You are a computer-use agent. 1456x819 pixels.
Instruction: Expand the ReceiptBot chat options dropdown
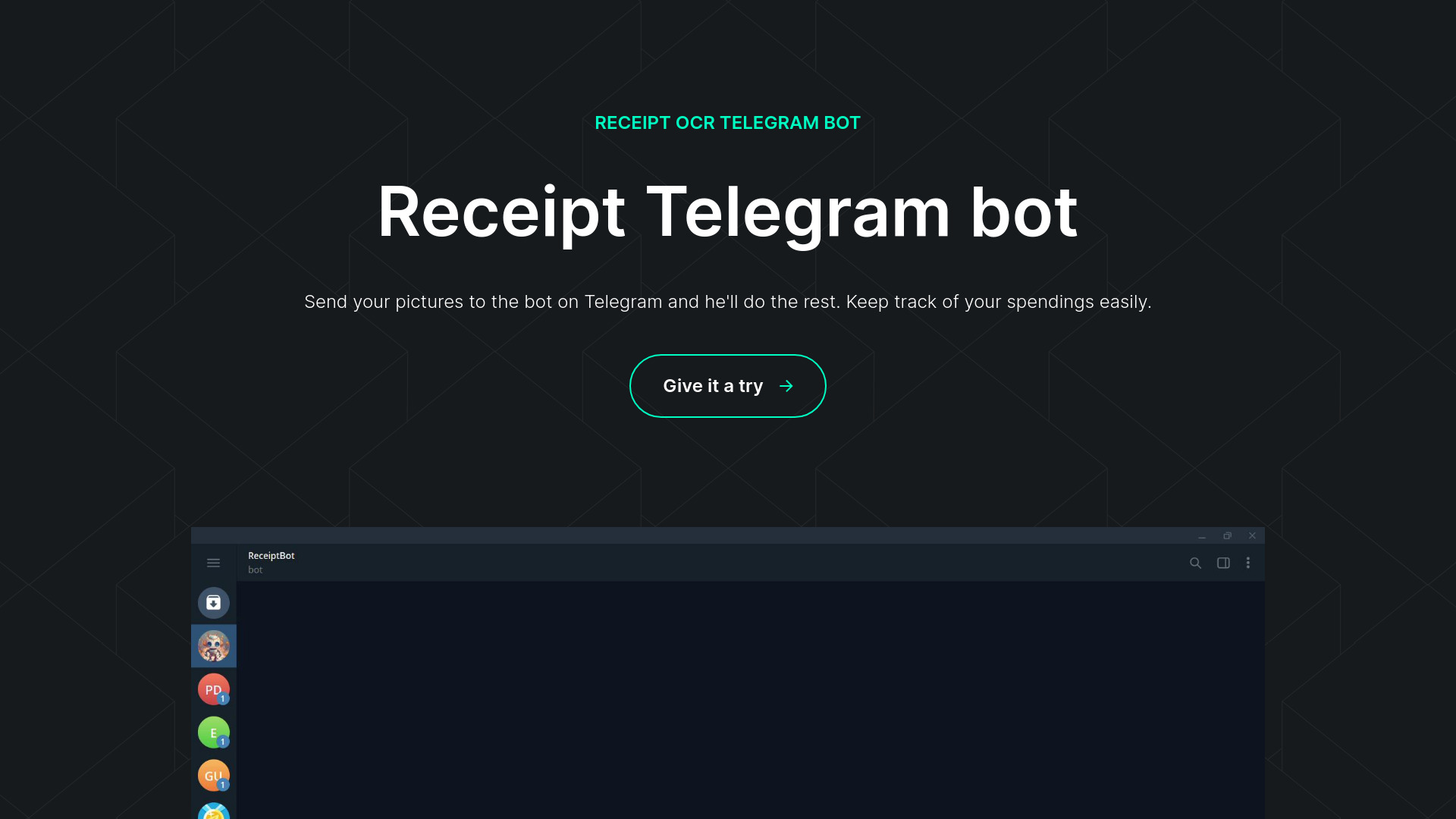1248,562
